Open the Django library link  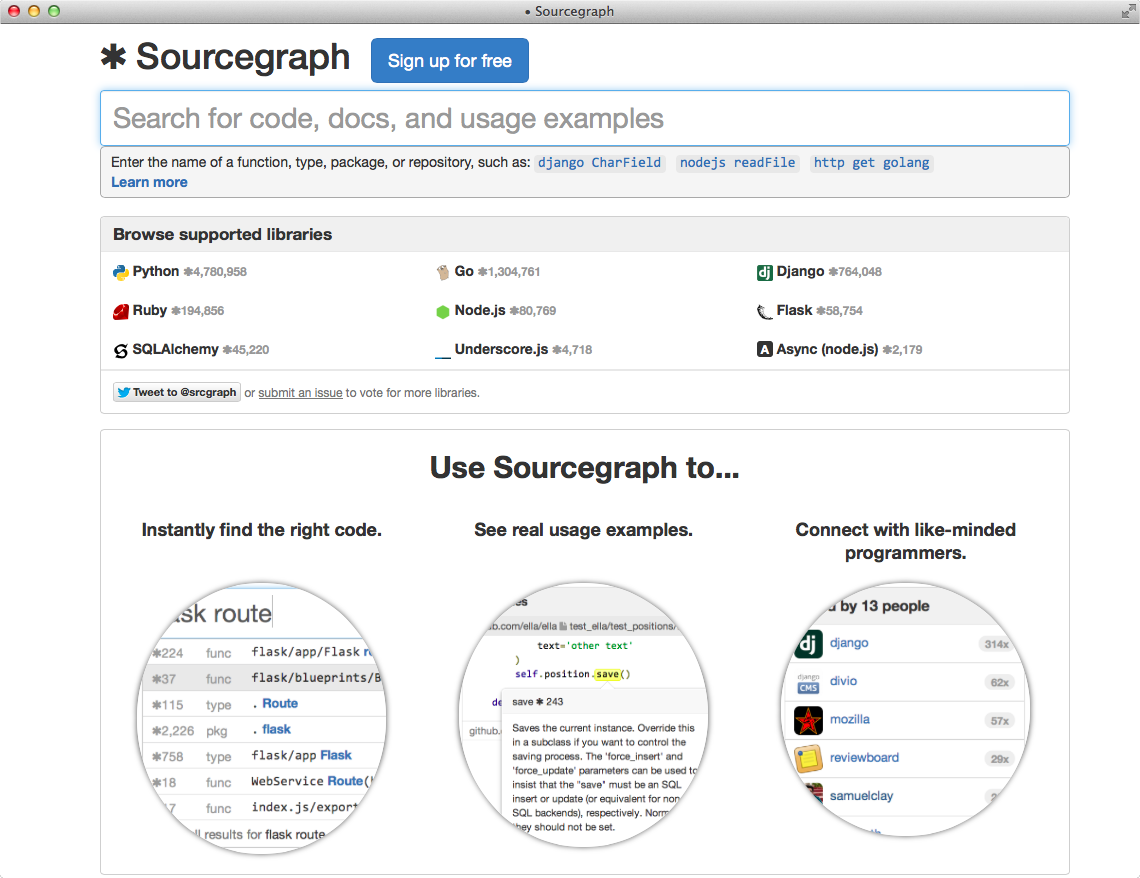[800, 271]
